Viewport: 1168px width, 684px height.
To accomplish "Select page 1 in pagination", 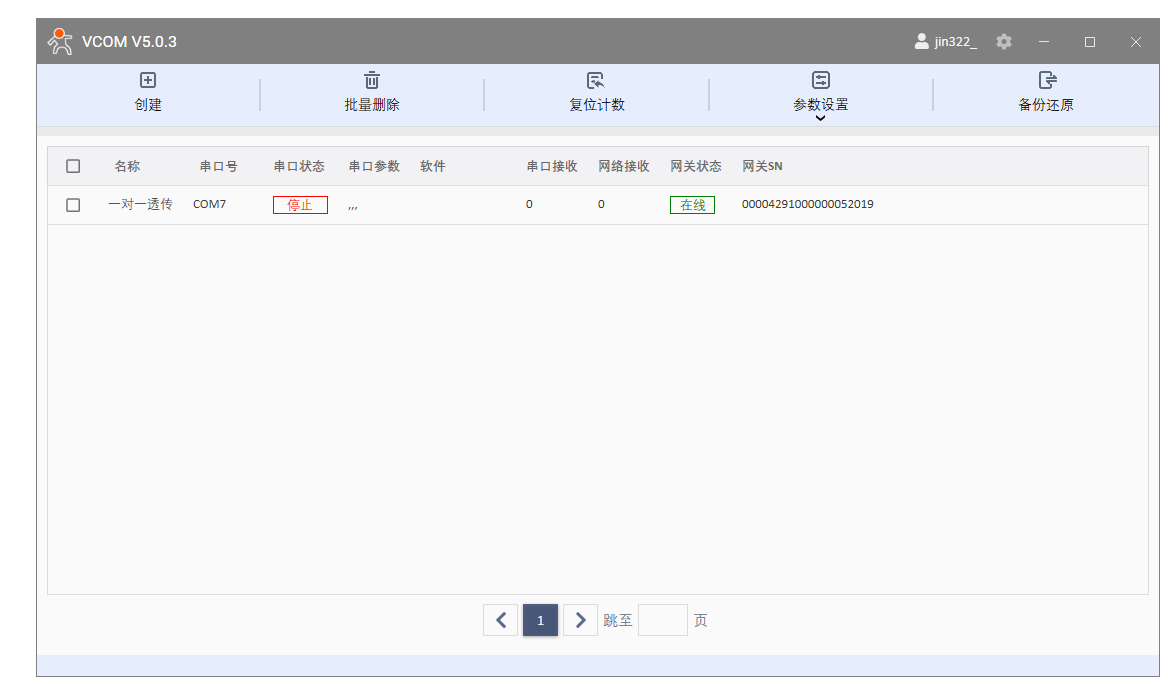I will click(x=540, y=620).
